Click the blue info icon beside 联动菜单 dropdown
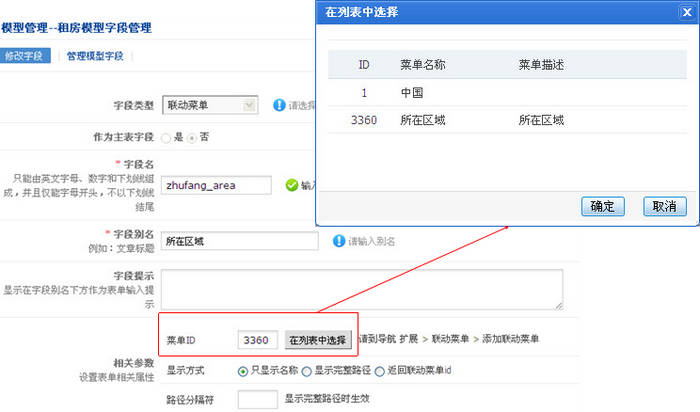This screenshot has height=412, width=700. point(279,104)
